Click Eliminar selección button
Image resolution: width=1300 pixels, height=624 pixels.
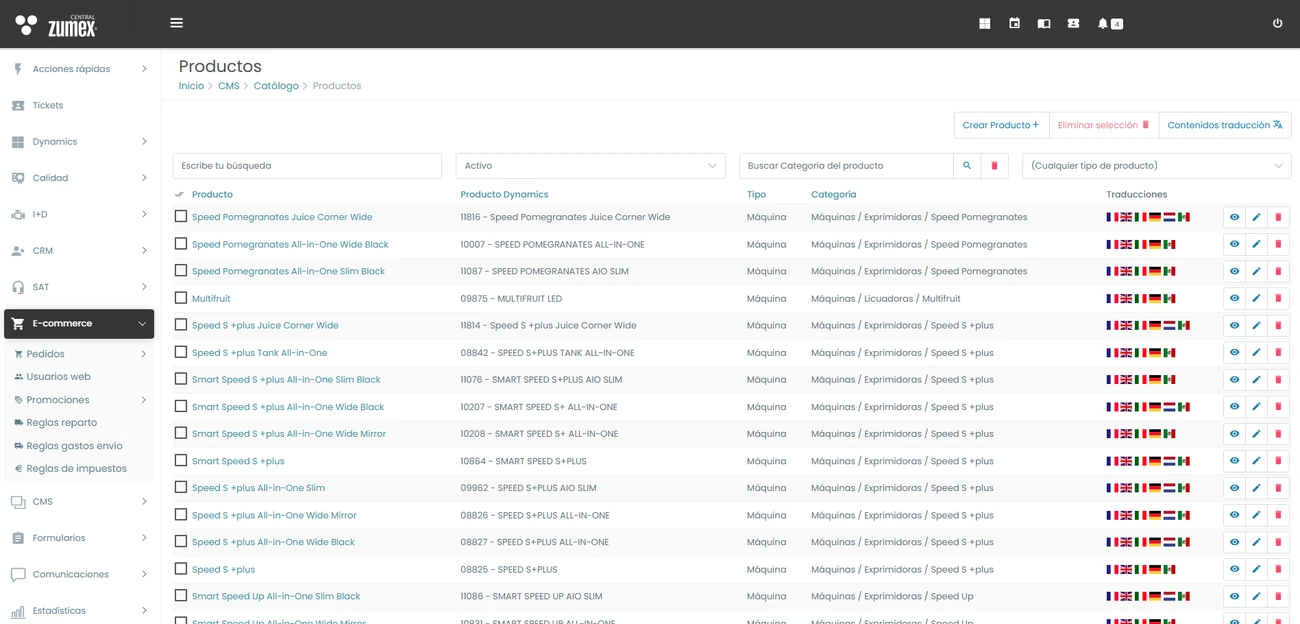pyautogui.click(x=1104, y=125)
